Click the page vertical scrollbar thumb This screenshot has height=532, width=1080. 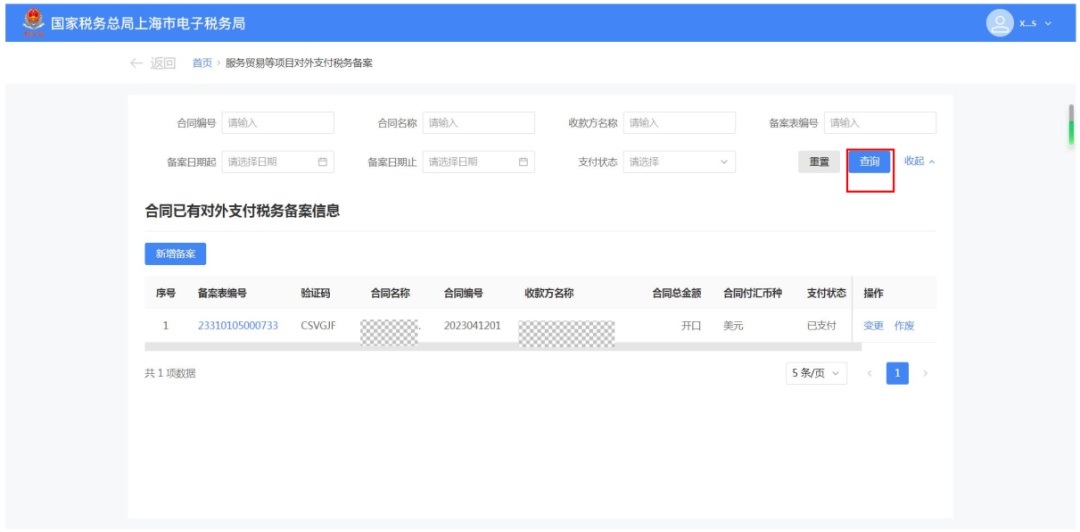coord(1071,125)
